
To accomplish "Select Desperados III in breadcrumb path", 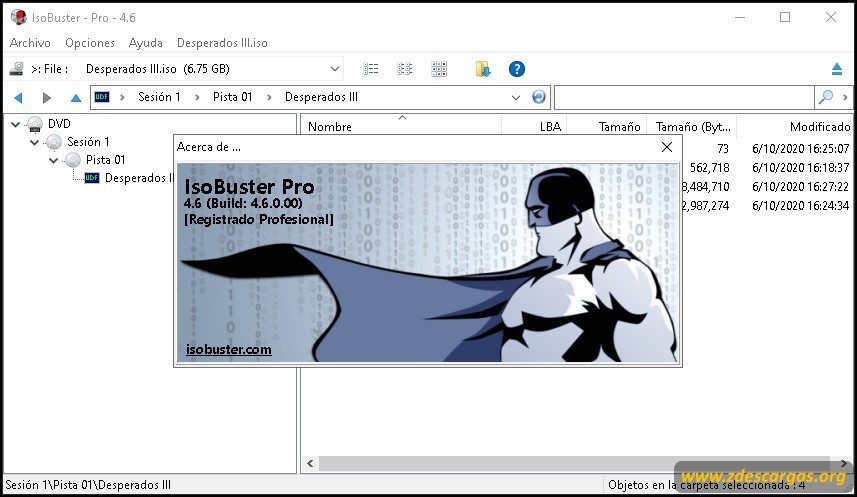I will (x=321, y=97).
